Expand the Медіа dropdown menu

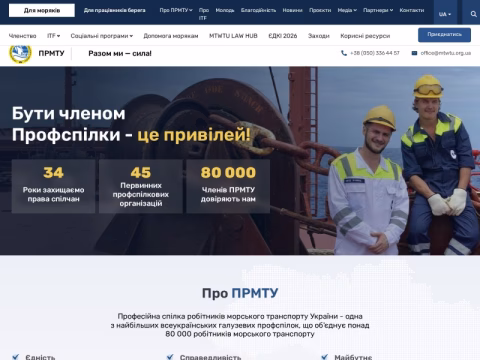[347, 10]
